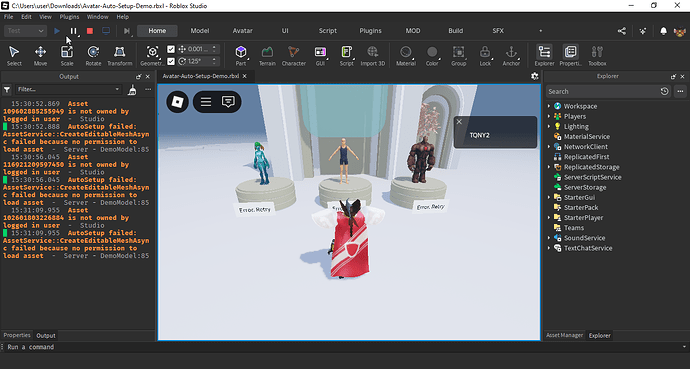Open the Terrain editor

[x=267, y=55]
